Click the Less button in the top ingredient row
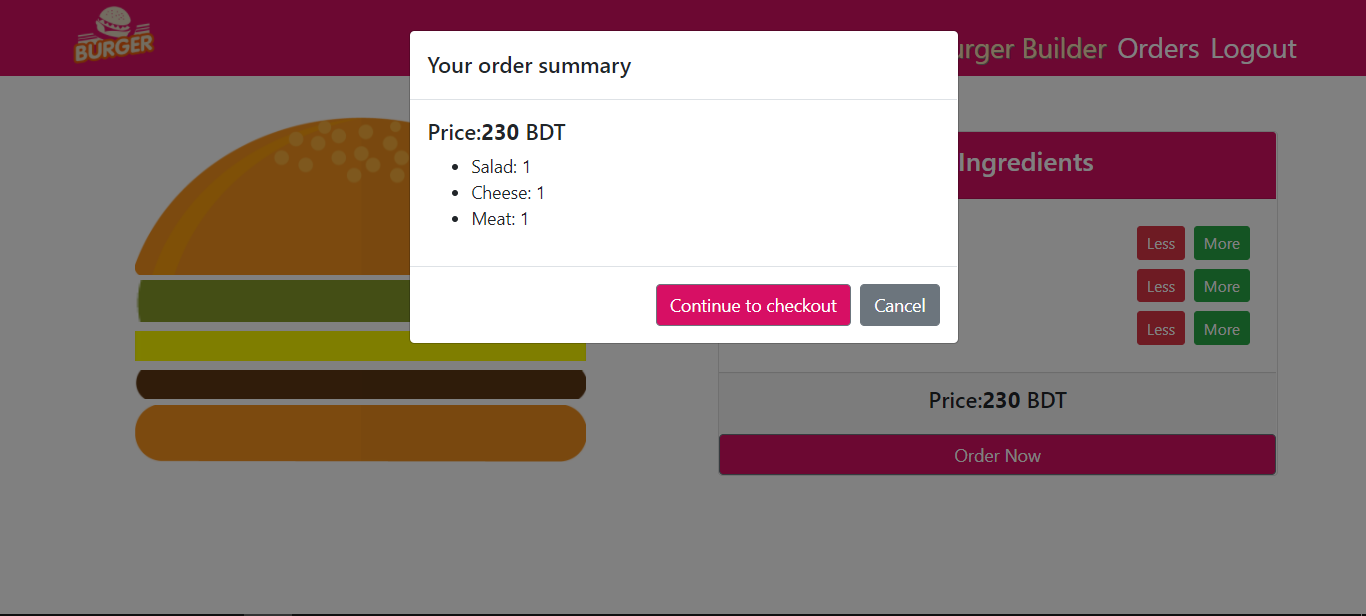 pyautogui.click(x=1161, y=243)
